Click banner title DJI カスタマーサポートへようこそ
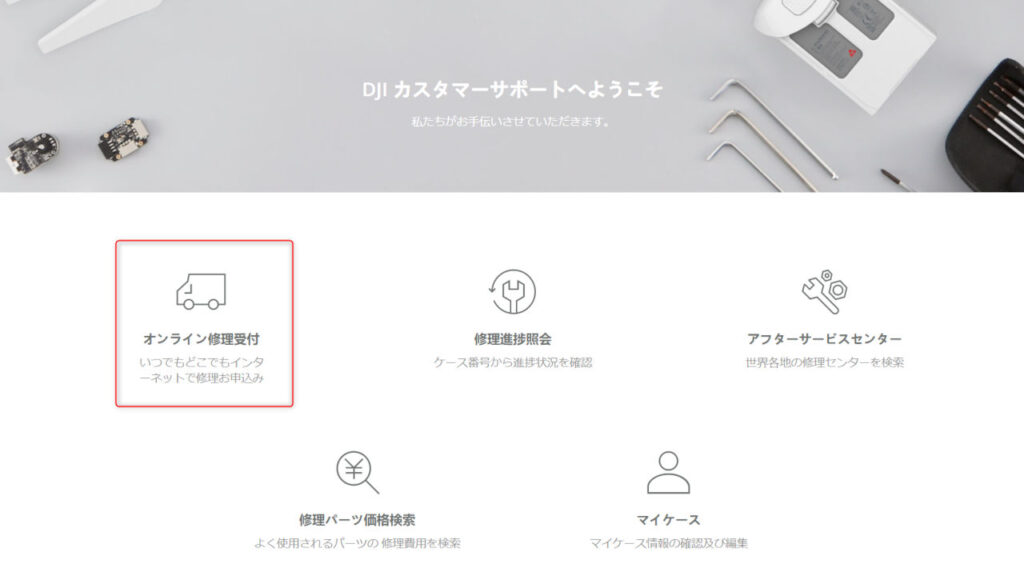 [513, 89]
